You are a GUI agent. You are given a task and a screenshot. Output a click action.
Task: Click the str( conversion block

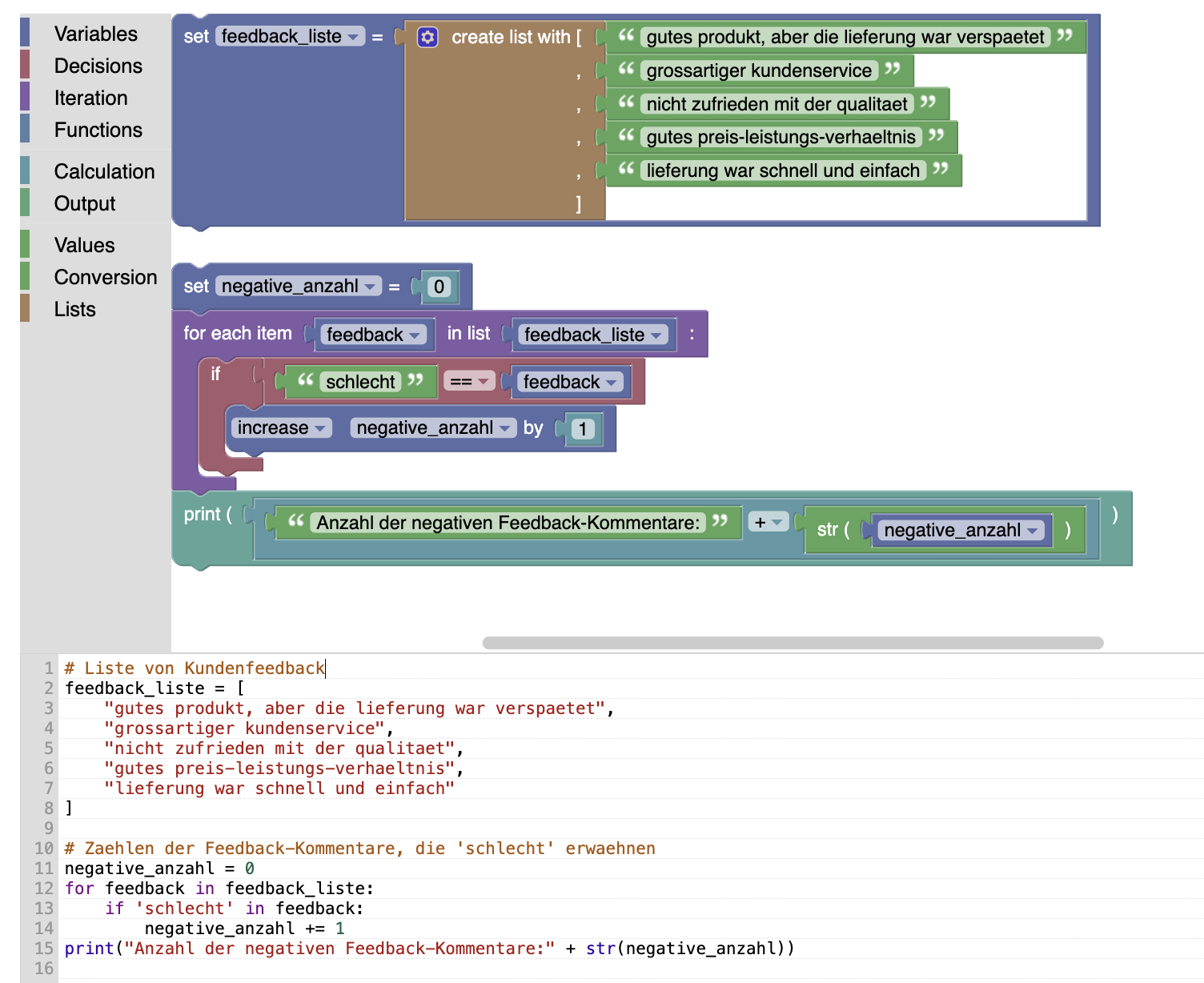832,530
